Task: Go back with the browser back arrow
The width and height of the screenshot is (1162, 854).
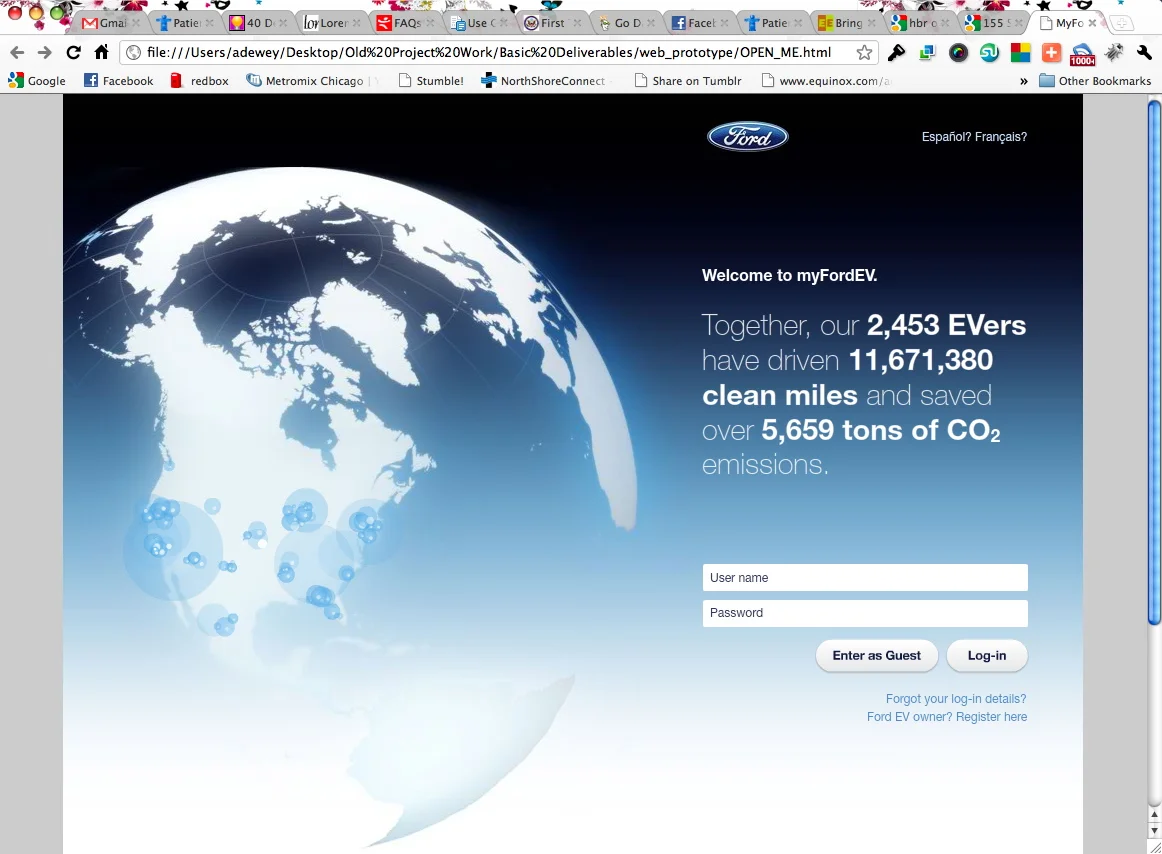Action: tap(18, 53)
